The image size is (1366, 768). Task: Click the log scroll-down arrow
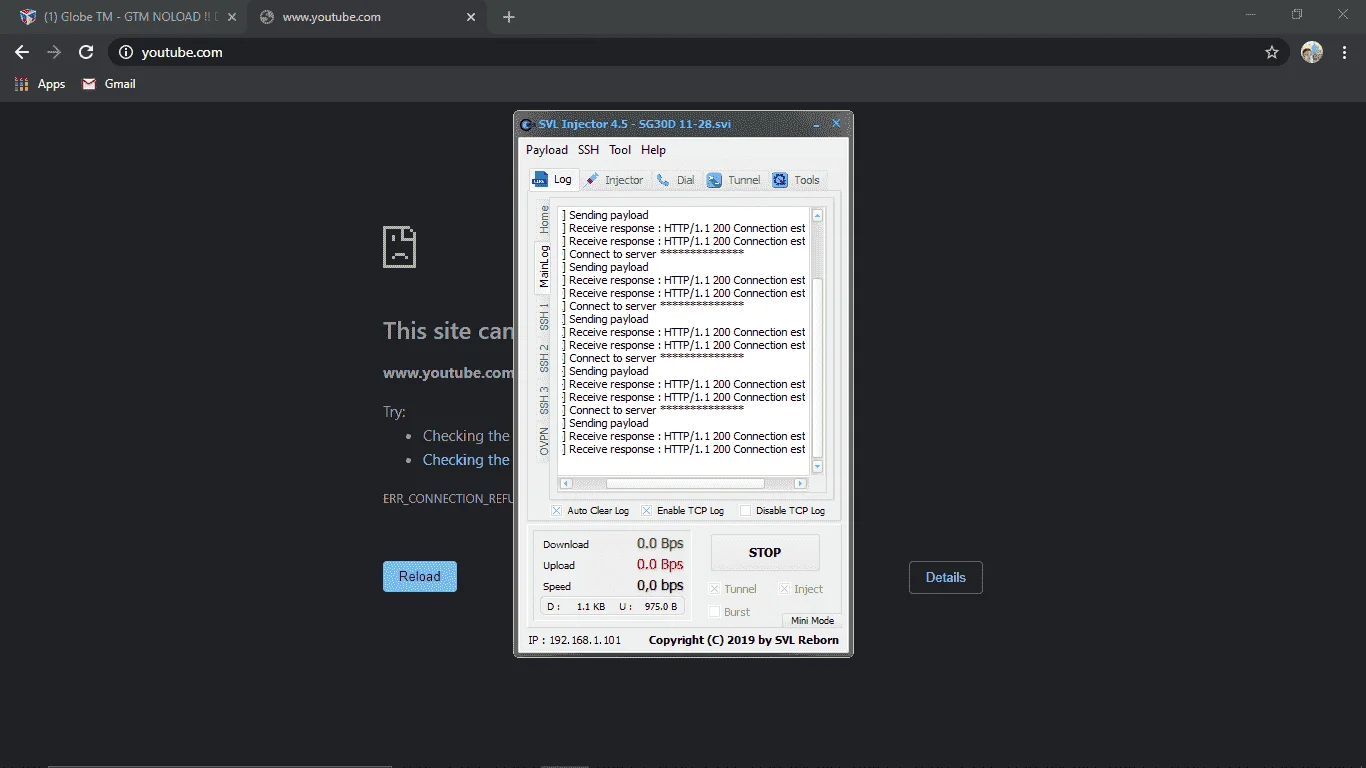817,466
